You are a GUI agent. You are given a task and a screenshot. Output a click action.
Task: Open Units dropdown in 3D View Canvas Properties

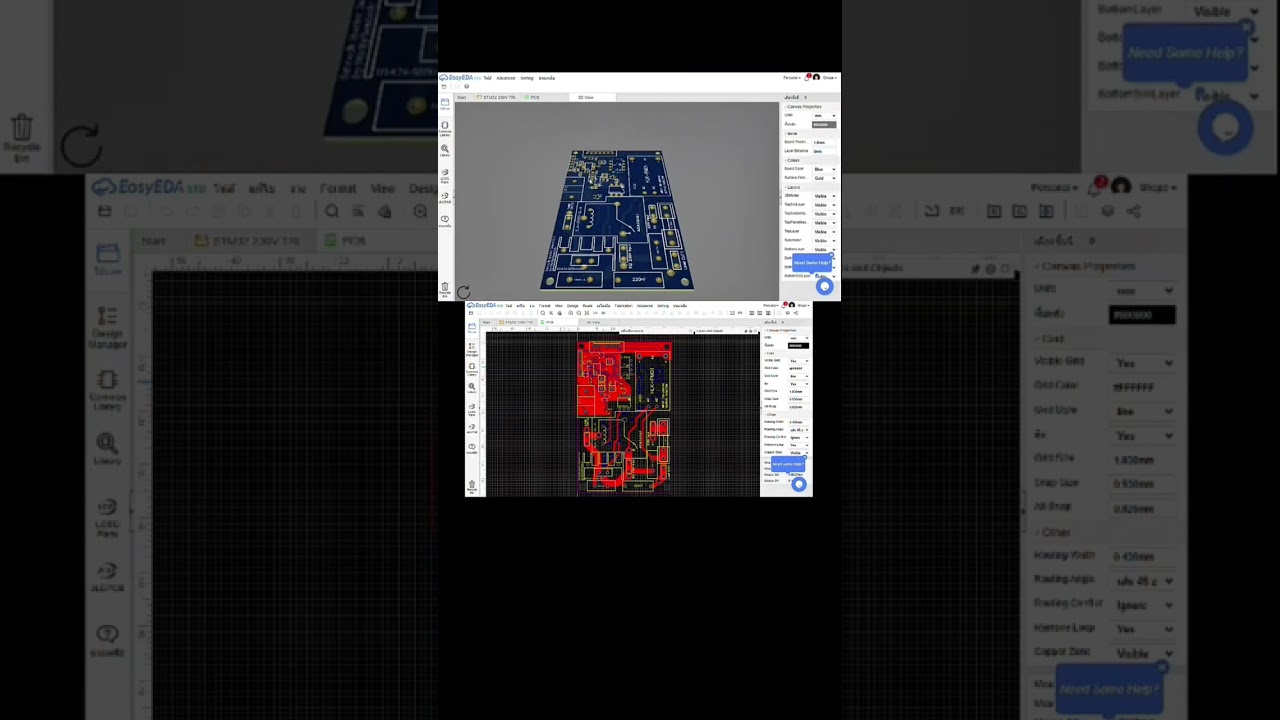pyautogui.click(x=824, y=116)
